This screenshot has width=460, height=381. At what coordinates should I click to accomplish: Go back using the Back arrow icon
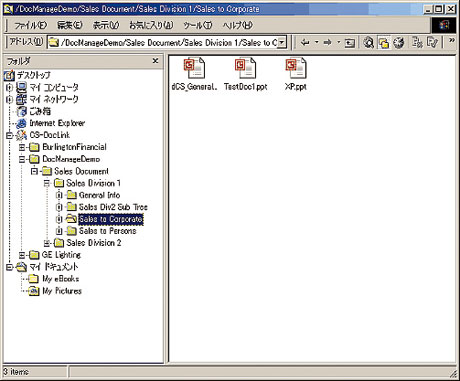[305, 43]
